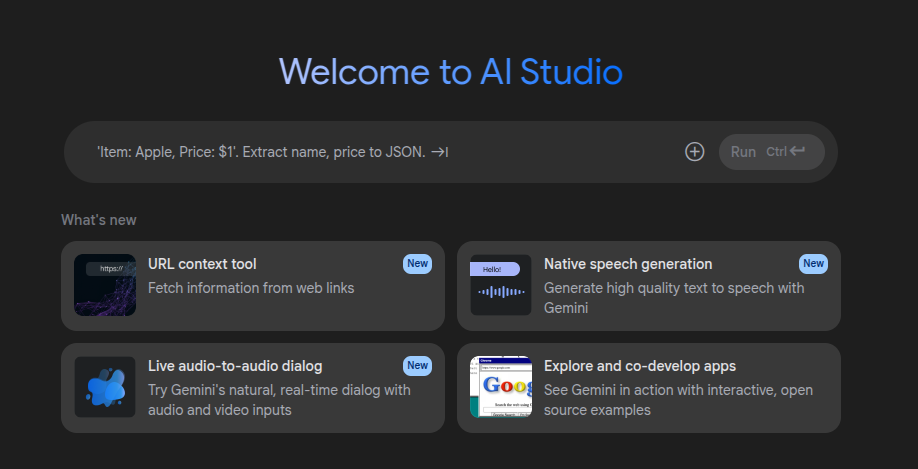Click 'Generate high quality text to speech' description
918x469 pixels.
674,298
